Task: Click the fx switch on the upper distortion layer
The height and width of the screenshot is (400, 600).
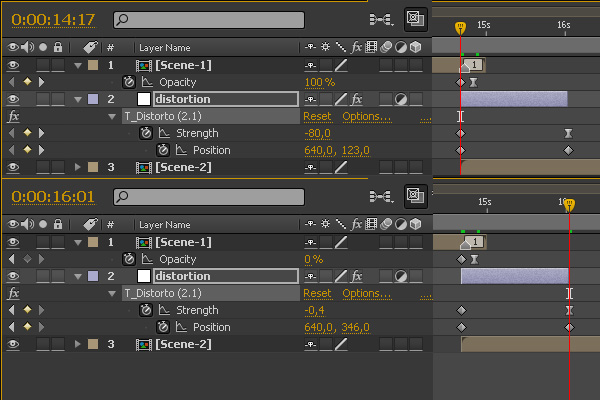Action: pos(356,99)
